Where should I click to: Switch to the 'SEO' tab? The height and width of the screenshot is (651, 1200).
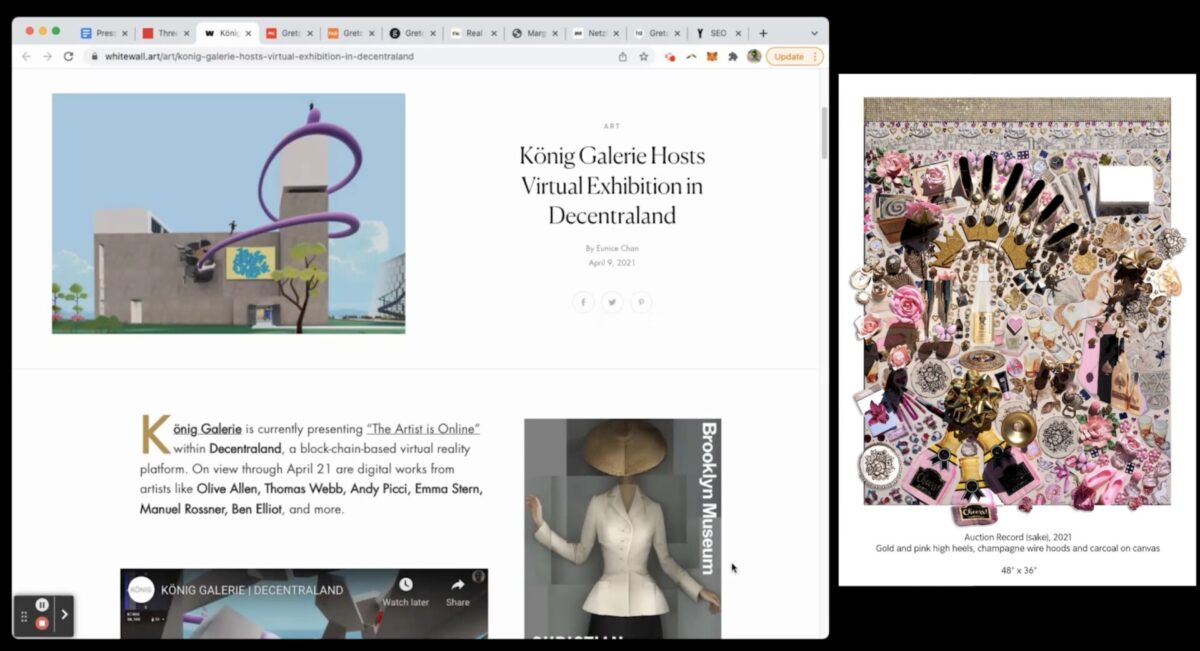[x=718, y=33]
